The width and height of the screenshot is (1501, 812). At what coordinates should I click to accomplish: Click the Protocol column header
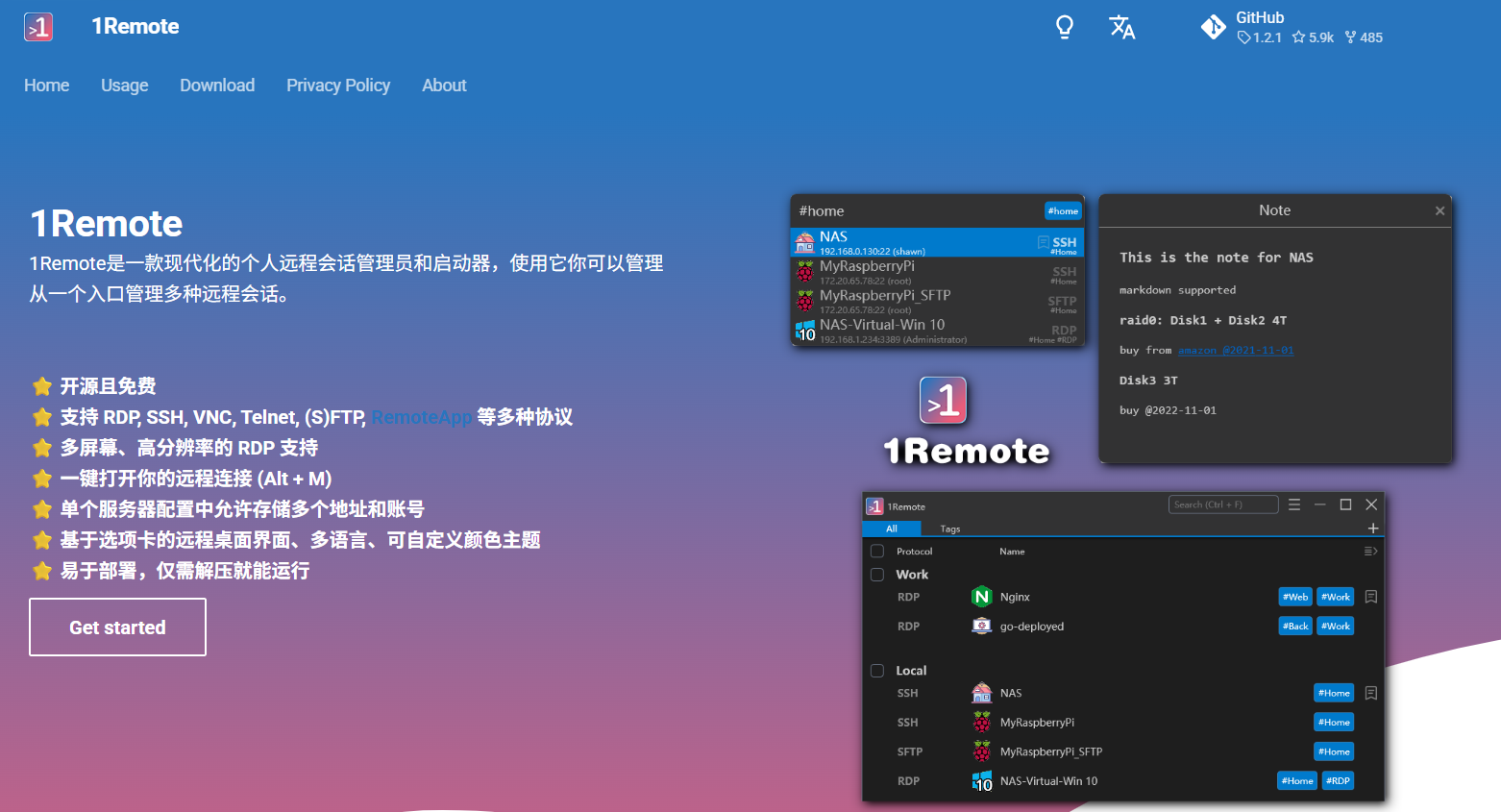(x=915, y=552)
